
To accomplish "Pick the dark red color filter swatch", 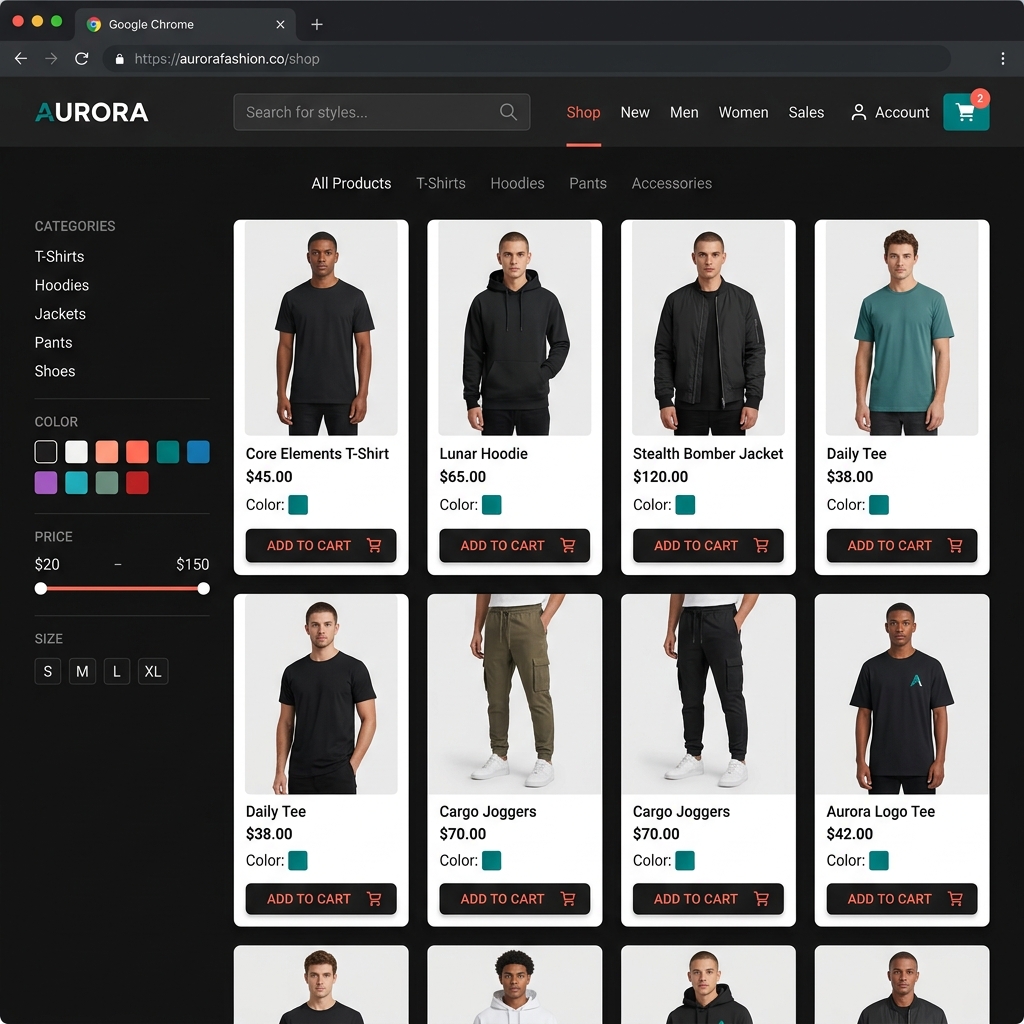I will point(137,483).
